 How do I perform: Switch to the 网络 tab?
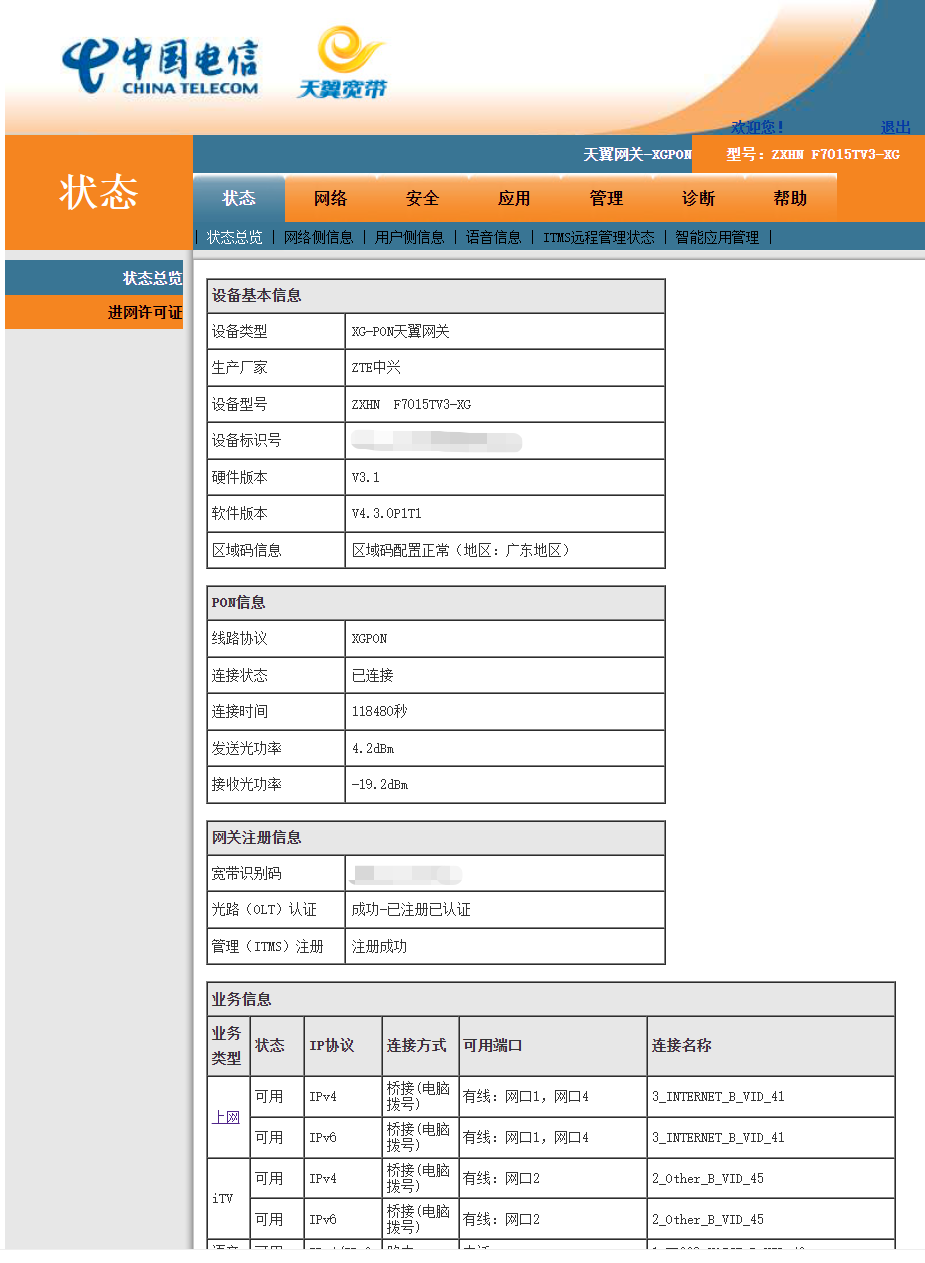tap(330, 198)
